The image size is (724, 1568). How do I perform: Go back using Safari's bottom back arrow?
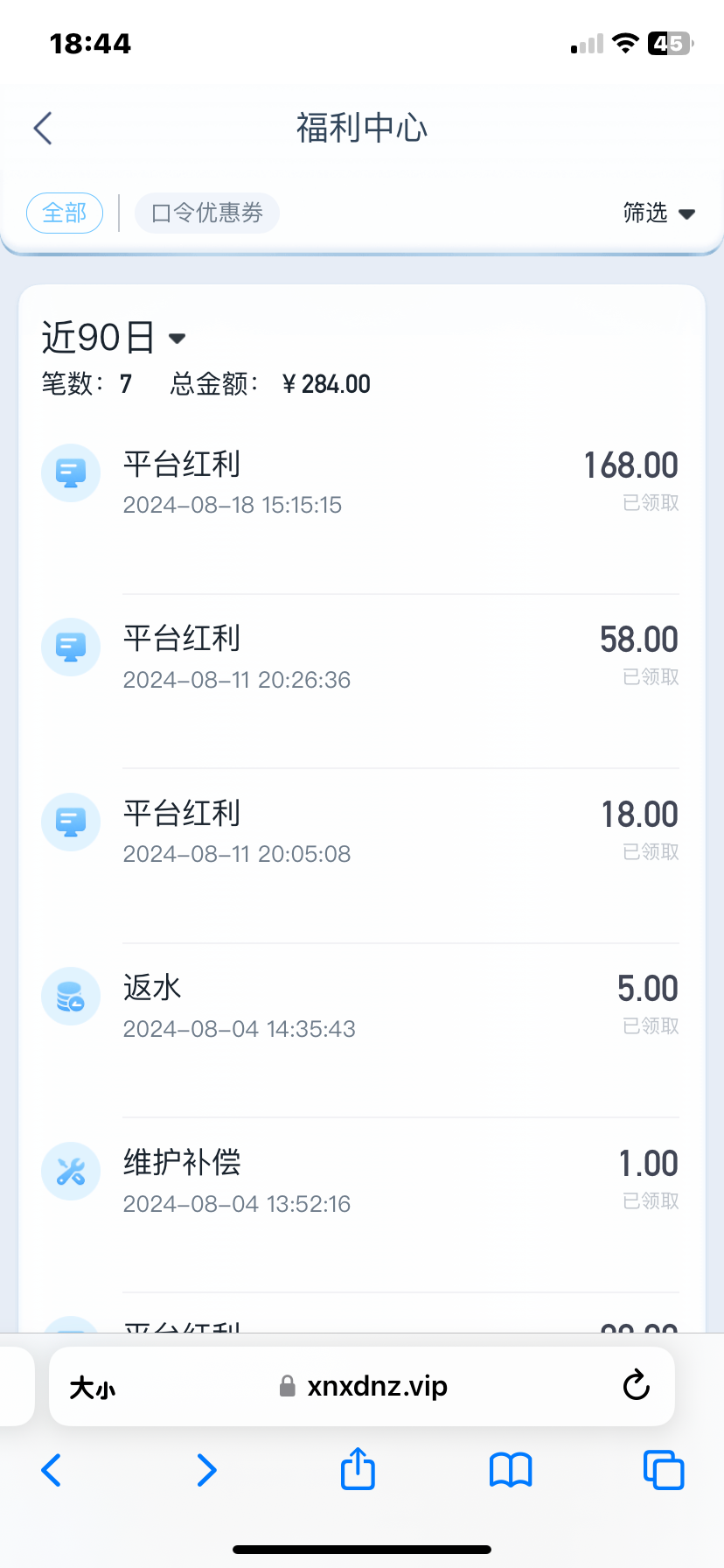click(x=52, y=1470)
